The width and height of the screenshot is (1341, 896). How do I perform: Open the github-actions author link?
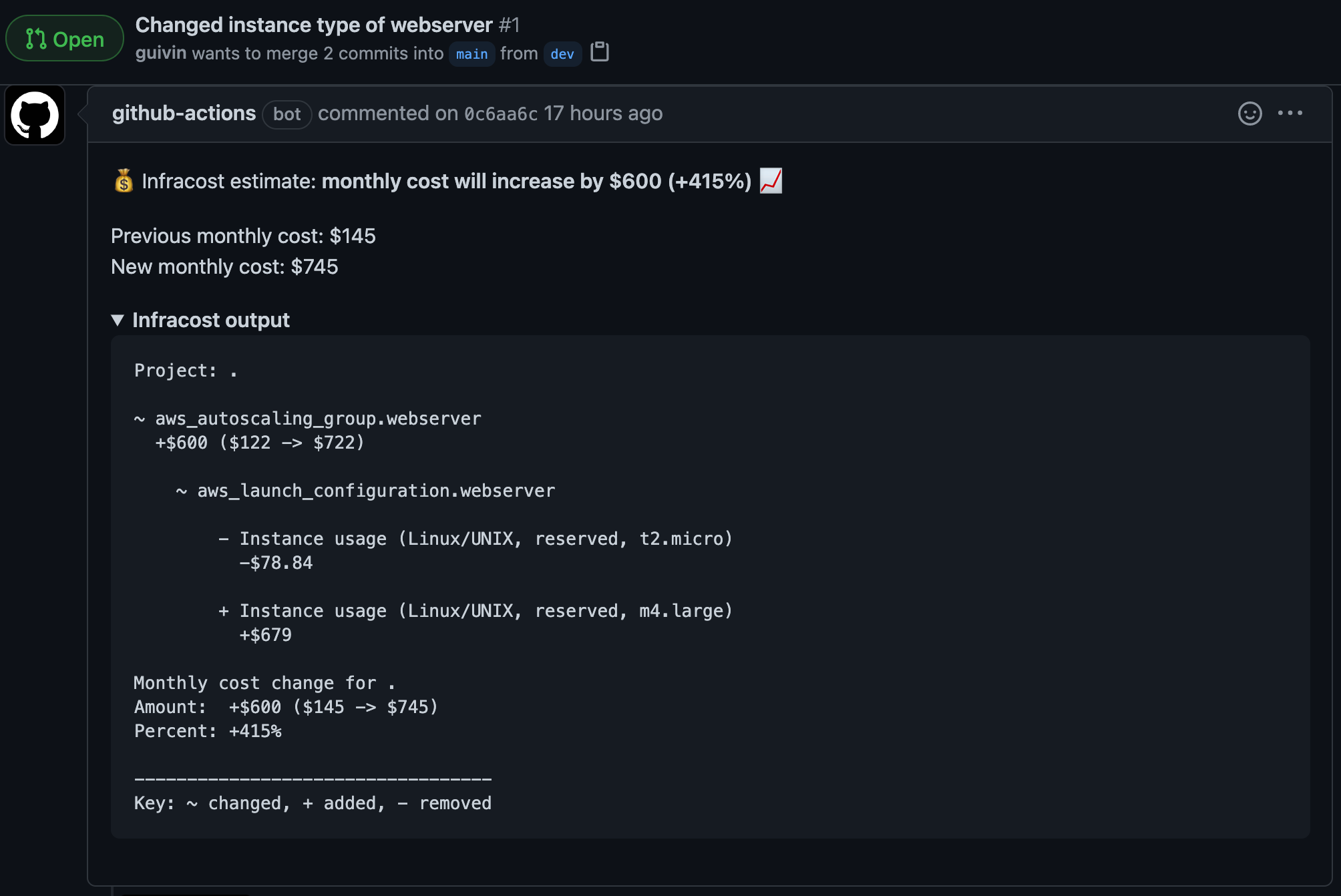184,114
